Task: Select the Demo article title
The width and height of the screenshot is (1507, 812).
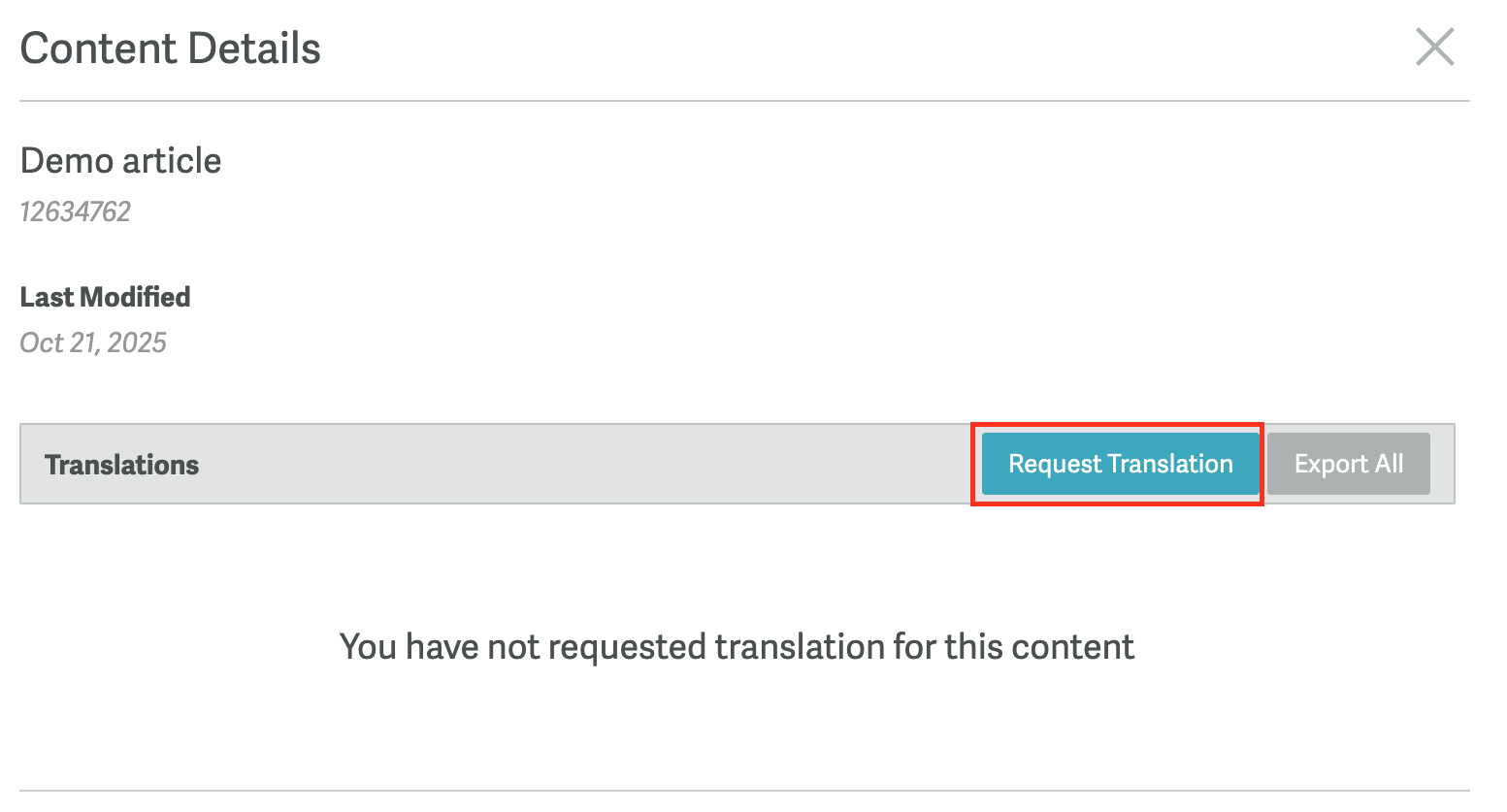Action: 120,161
